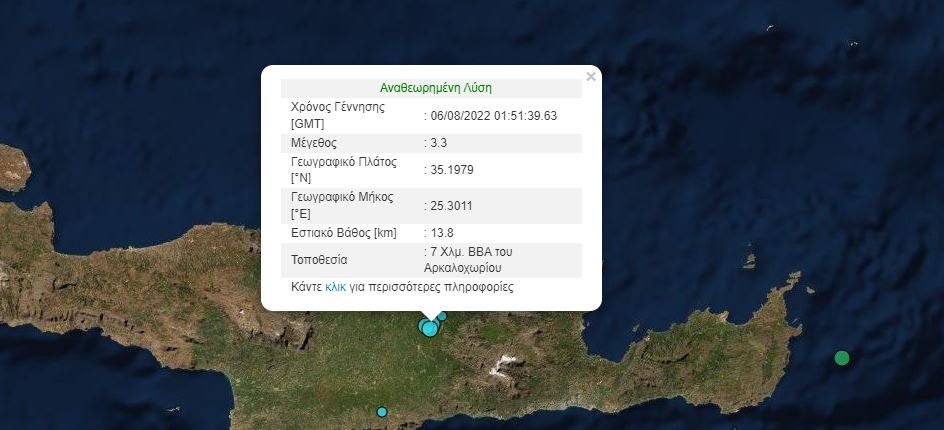Screen dimensions: 944x430
Task: Click the location text '7 Χλμ. ΒΒΑ του Αρκαλοχωρίου'
Action: (x=472, y=259)
